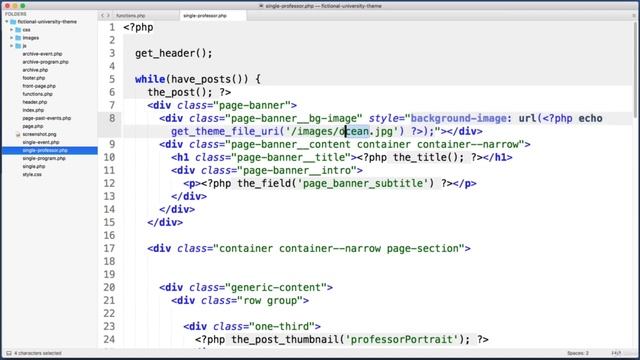Open PHP syntax selector in status bar
Screen dimensions: 640x360
[x=616, y=353]
